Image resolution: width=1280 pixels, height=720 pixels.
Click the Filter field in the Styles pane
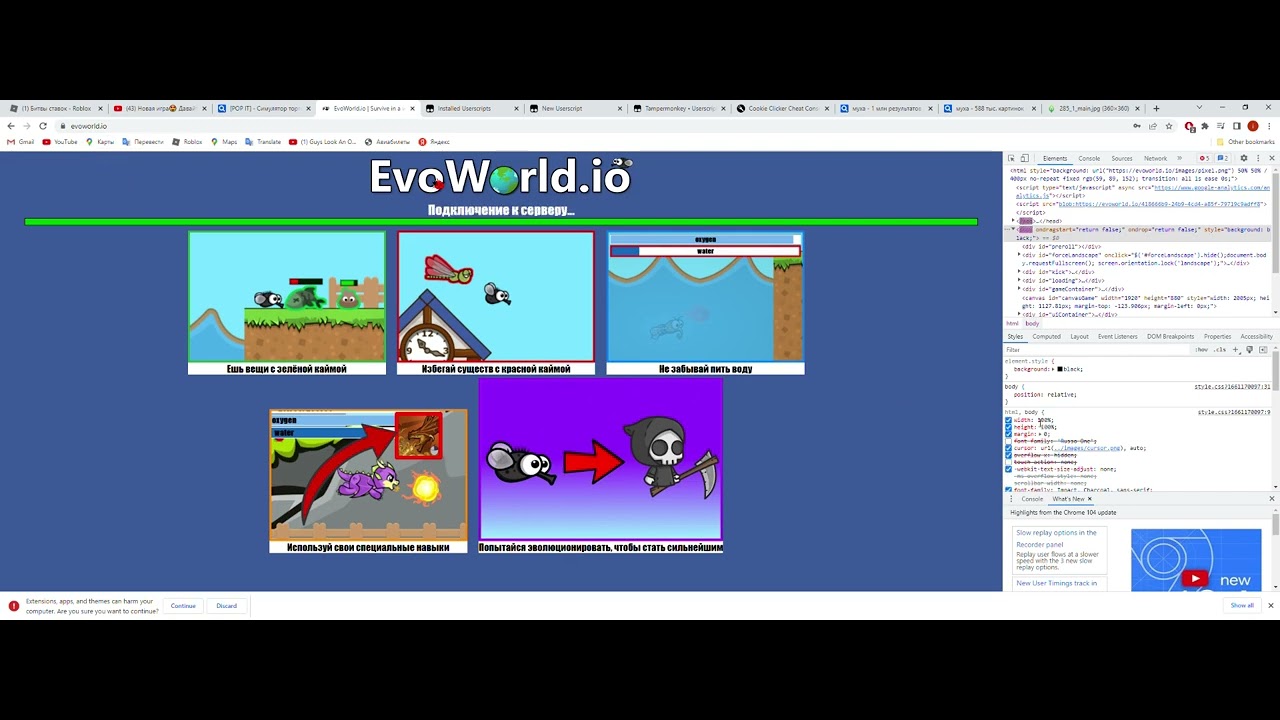coord(1095,350)
